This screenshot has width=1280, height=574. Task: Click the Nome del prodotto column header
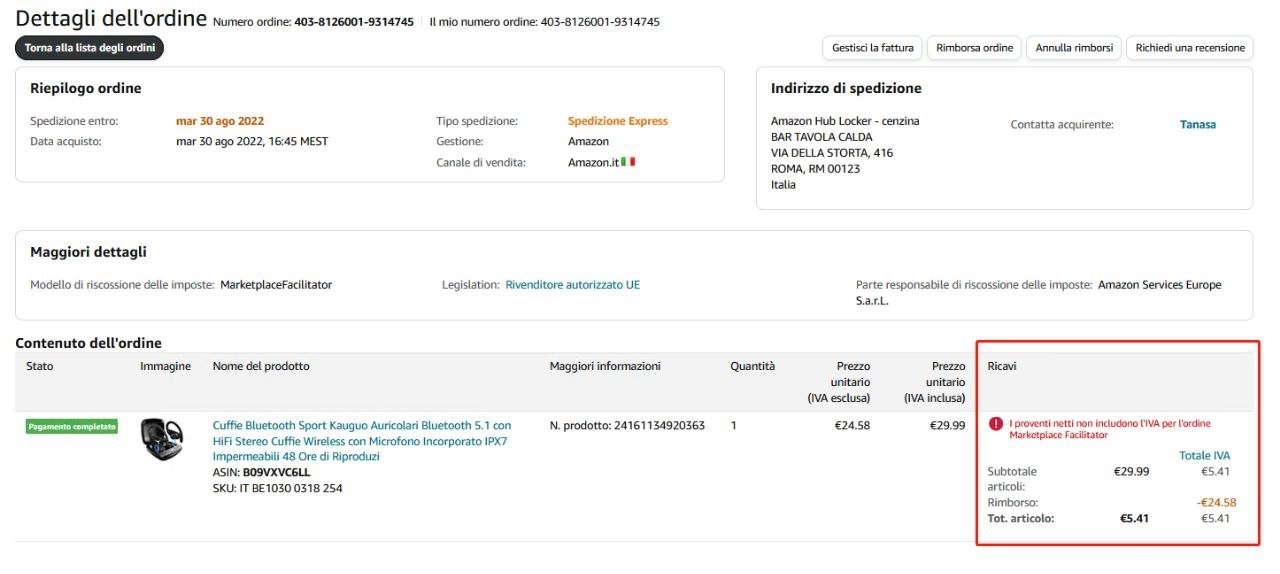pos(261,366)
